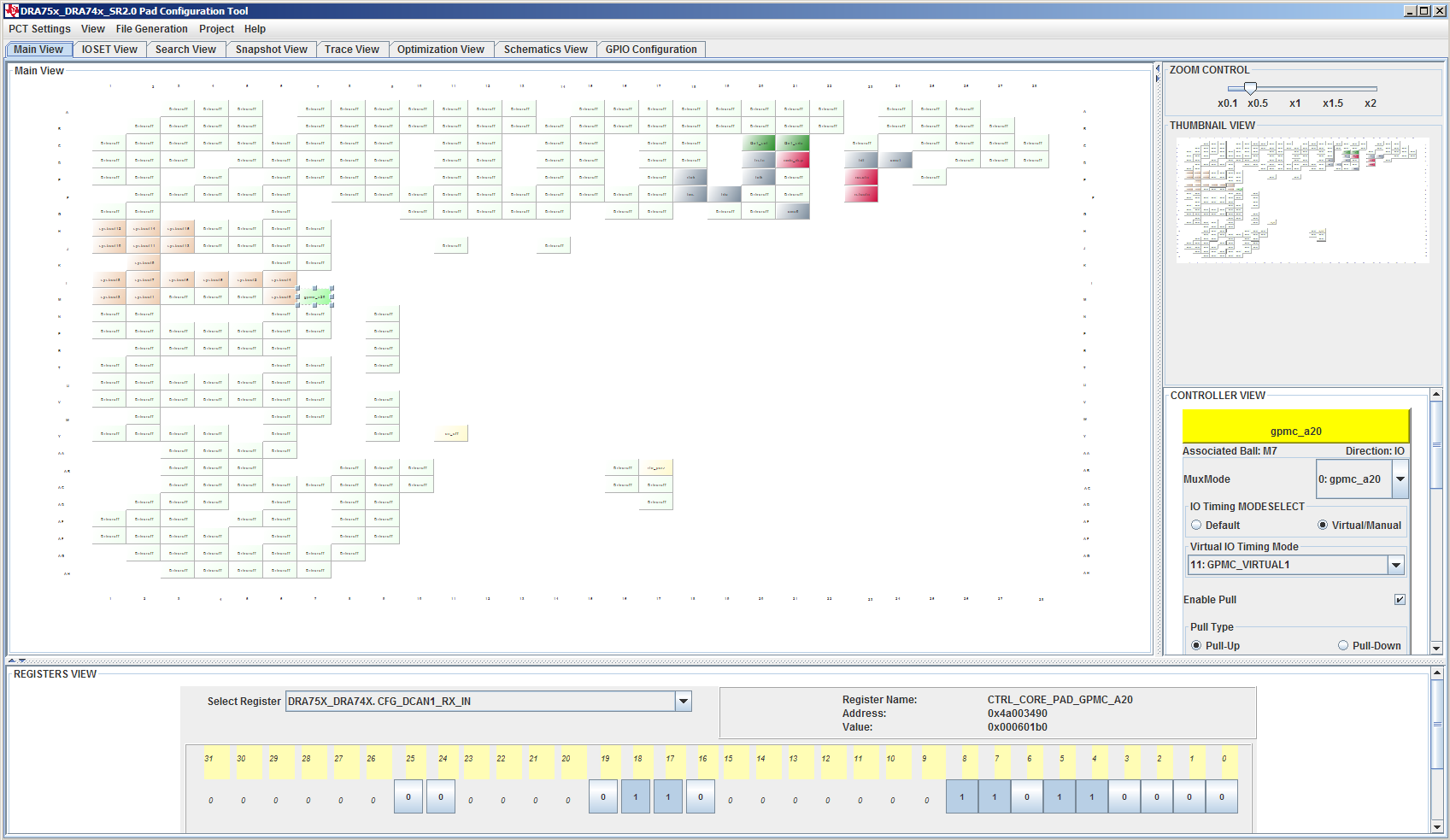Collapse right panel using the left-pointing splitter arrow
Screen dimensions: 1450x840
[x=1158, y=68]
